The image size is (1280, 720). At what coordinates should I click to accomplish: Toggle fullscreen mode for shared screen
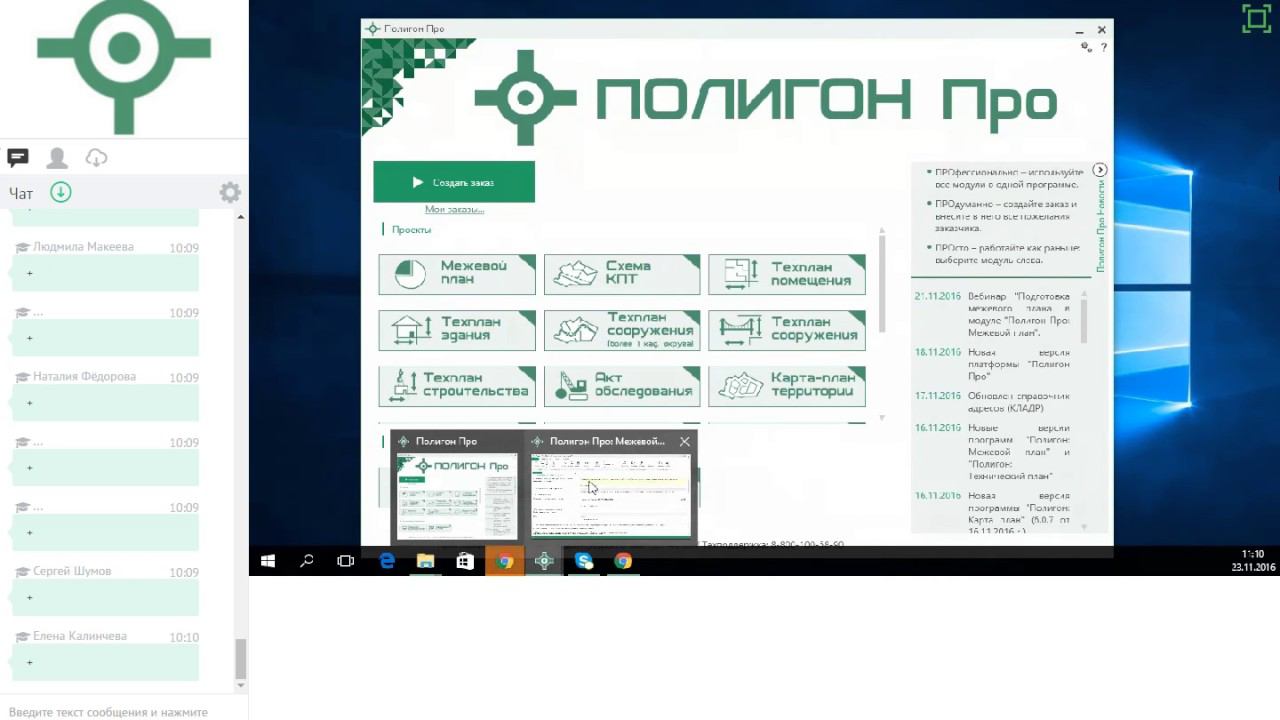click(x=1256, y=19)
